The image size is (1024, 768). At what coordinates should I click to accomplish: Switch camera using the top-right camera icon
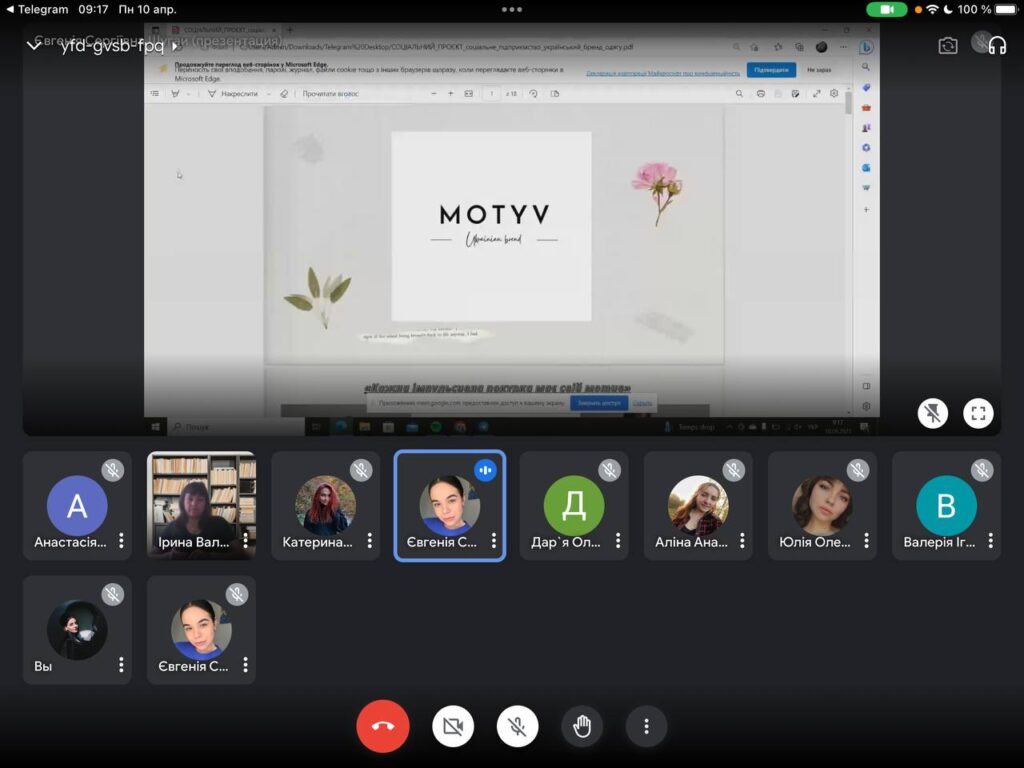click(x=947, y=46)
